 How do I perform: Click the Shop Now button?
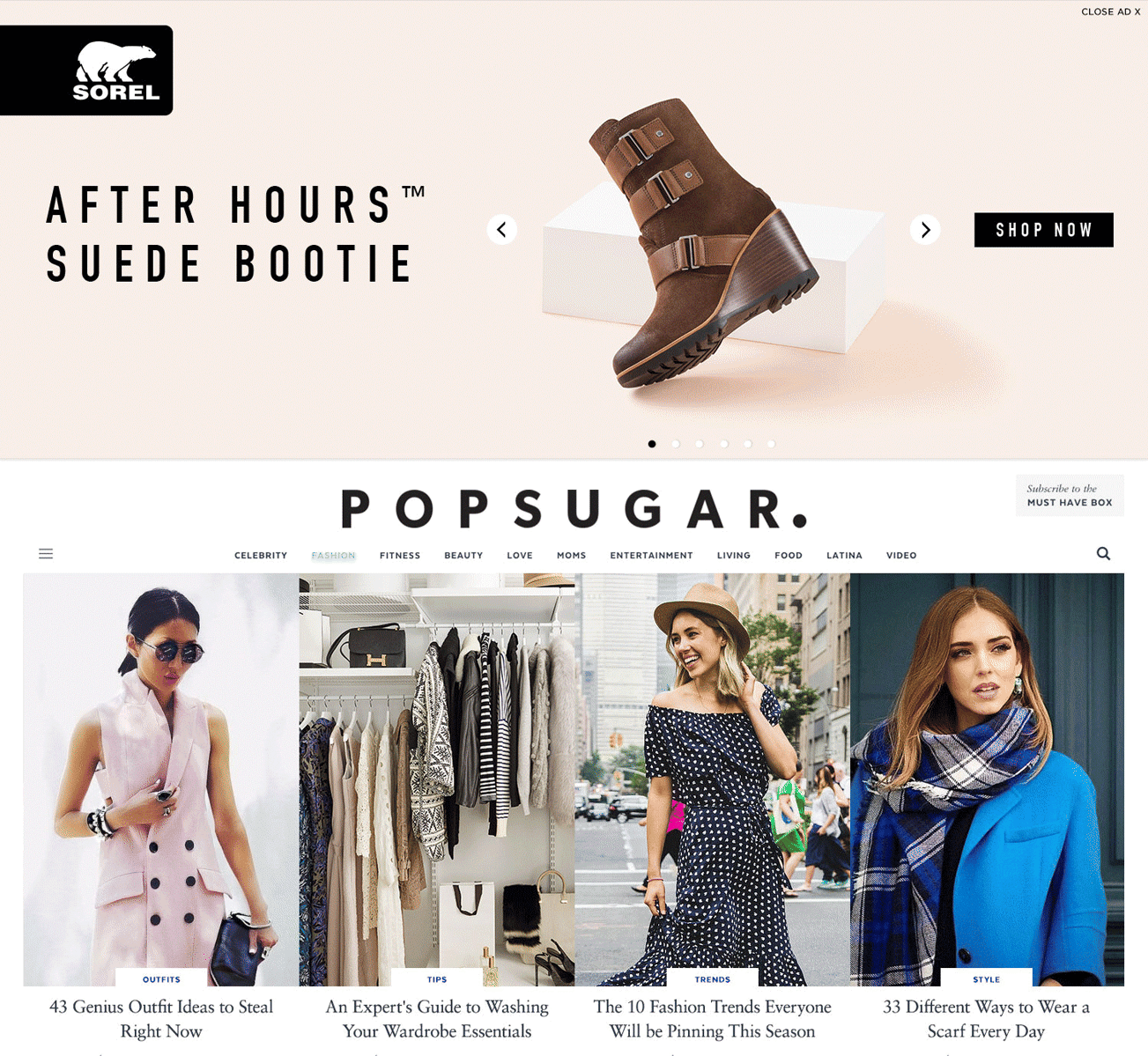click(x=1044, y=230)
